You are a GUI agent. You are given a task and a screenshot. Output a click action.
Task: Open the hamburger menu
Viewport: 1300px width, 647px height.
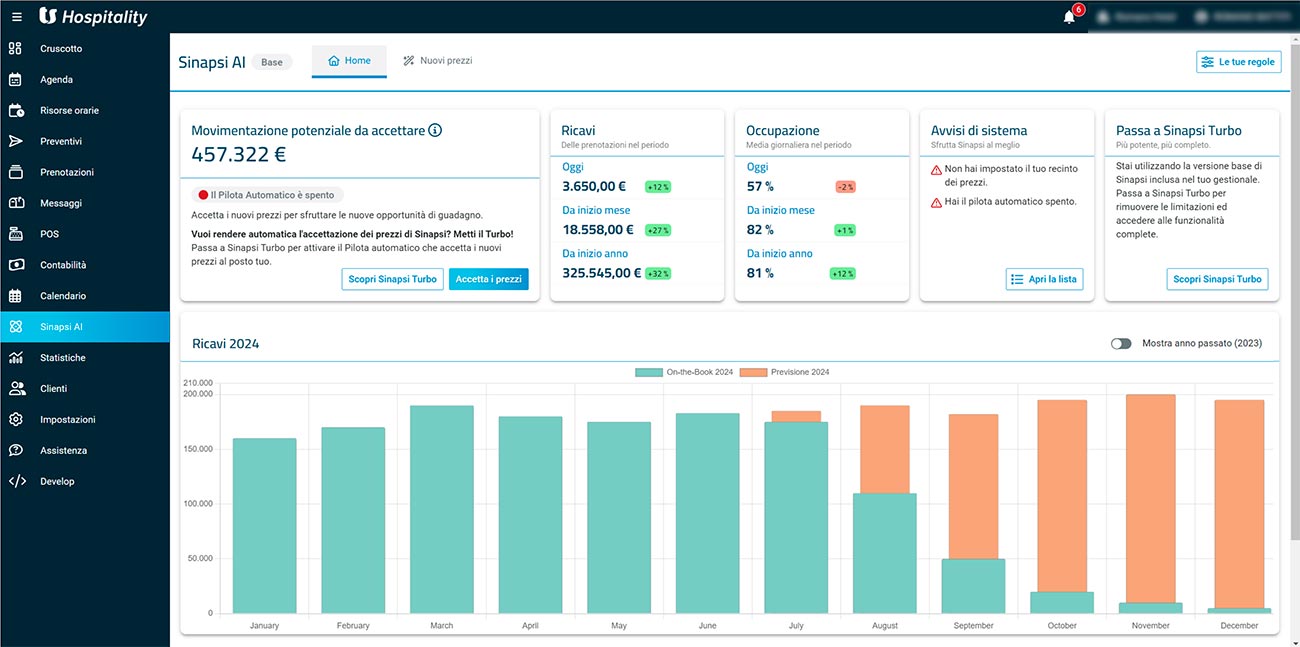16,17
